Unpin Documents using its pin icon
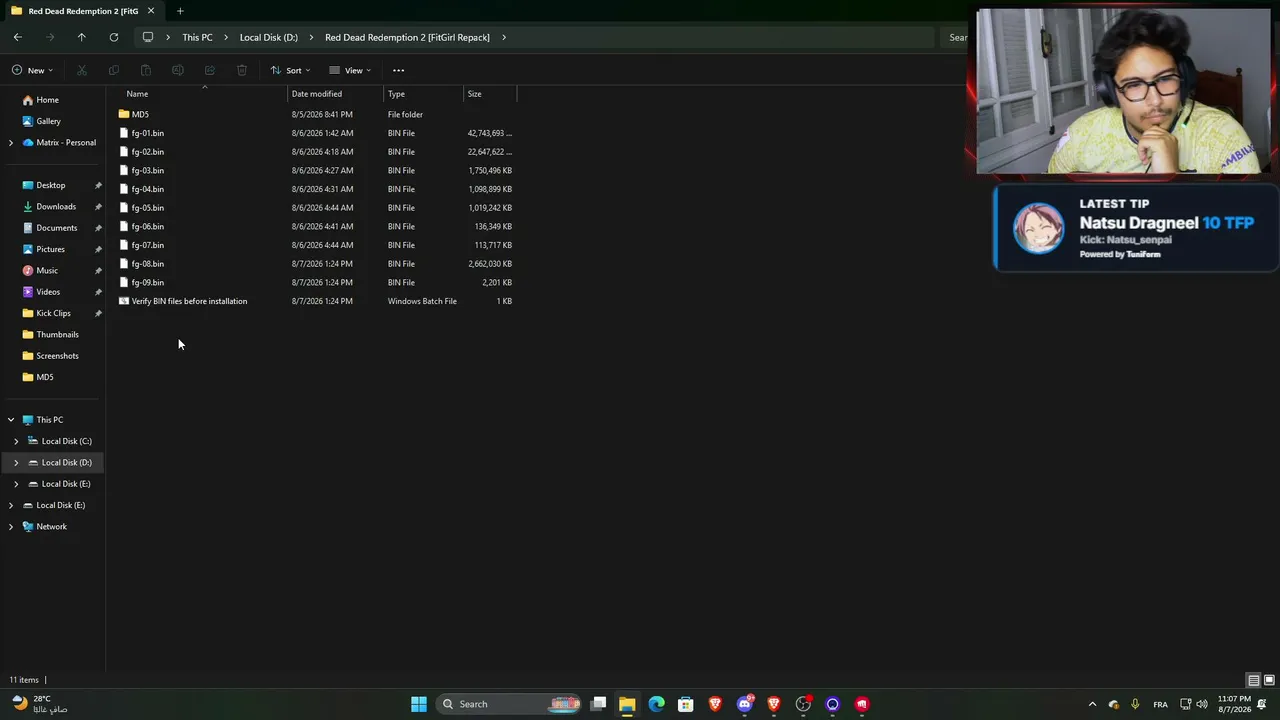This screenshot has width=1280, height=720. pos(98,228)
